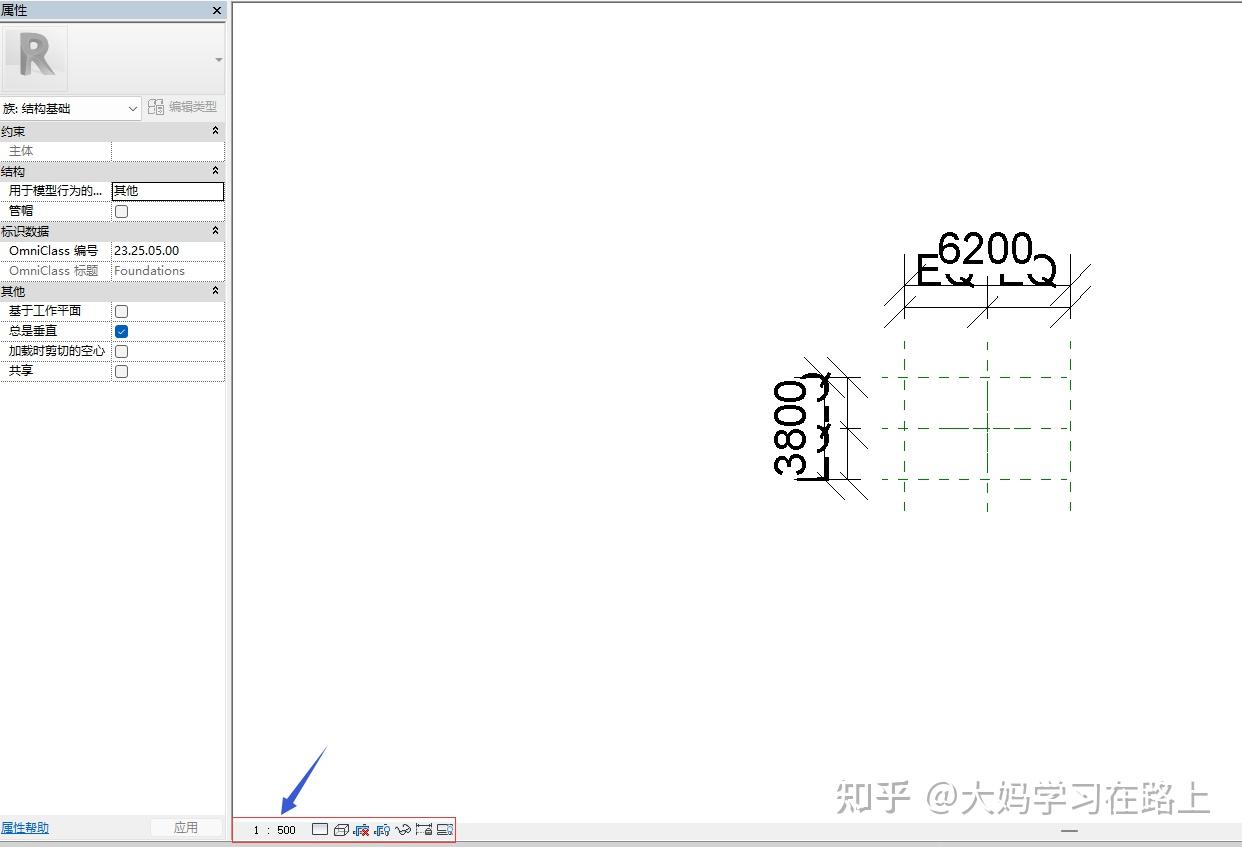Uncheck the 总是垂直 checkbox
1242x847 pixels.
(121, 331)
